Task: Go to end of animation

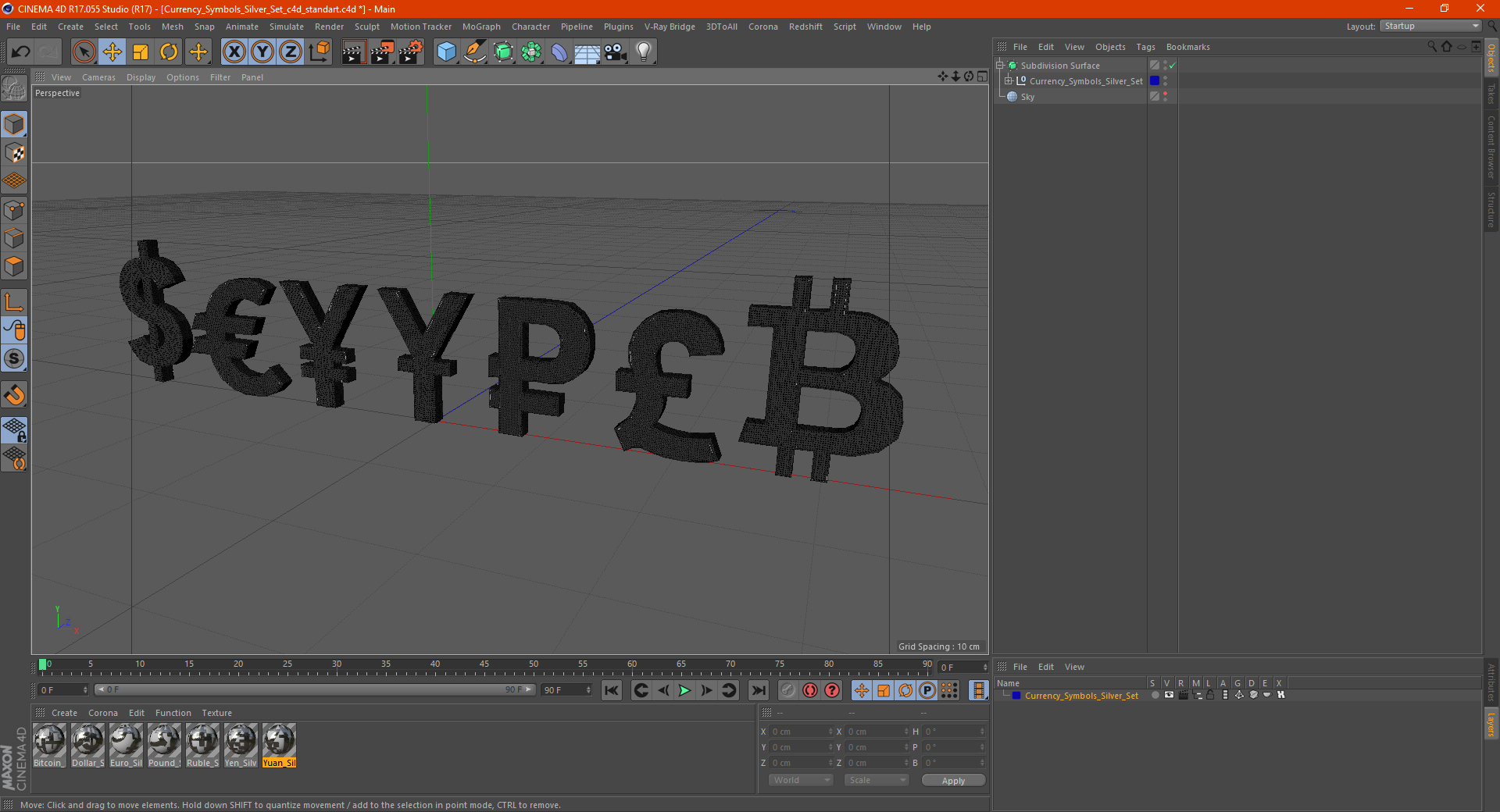Action: [758, 690]
